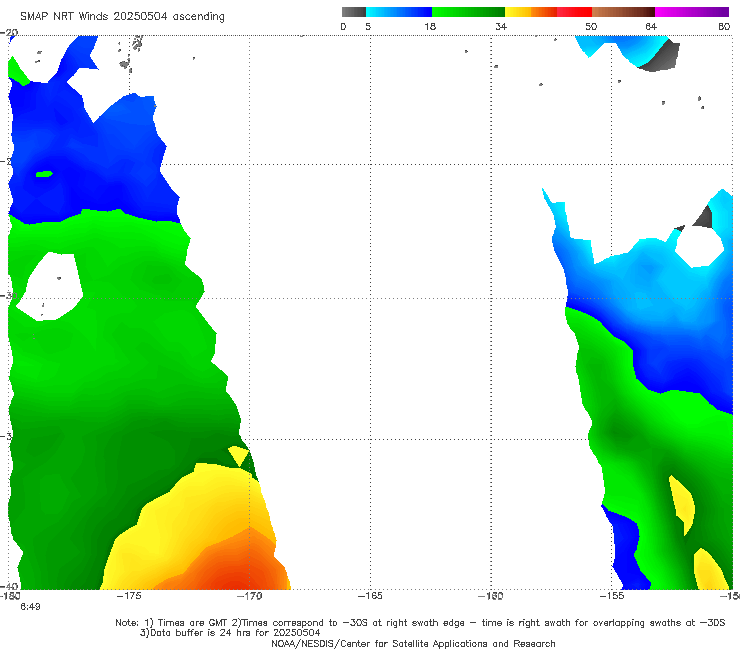Click the color bar label '50'
This screenshot has height=650, width=740.
click(x=591, y=27)
